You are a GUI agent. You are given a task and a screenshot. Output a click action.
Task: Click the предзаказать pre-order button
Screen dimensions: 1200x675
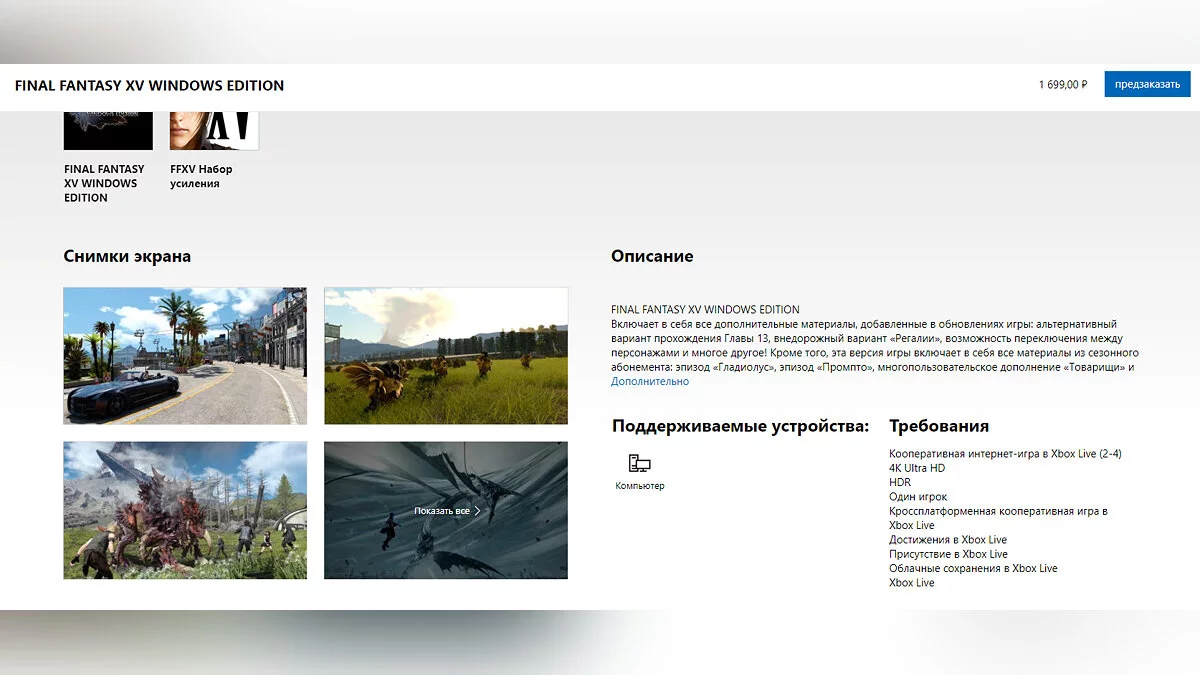1147,85
